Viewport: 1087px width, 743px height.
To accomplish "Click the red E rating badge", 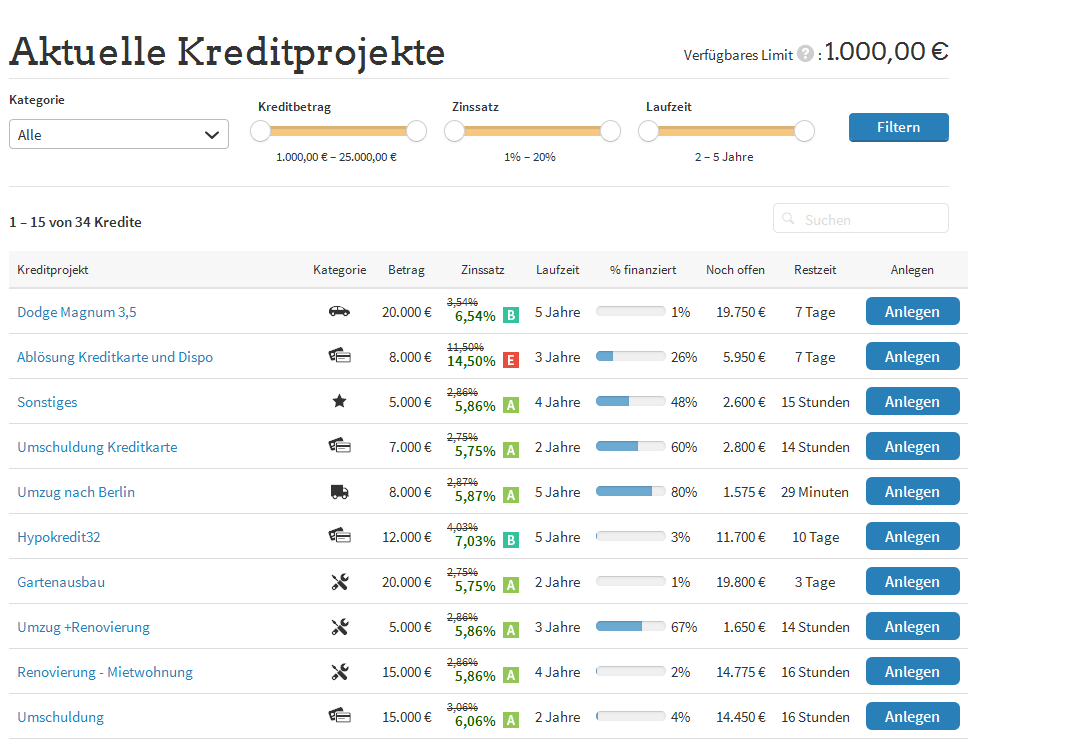I will point(511,360).
